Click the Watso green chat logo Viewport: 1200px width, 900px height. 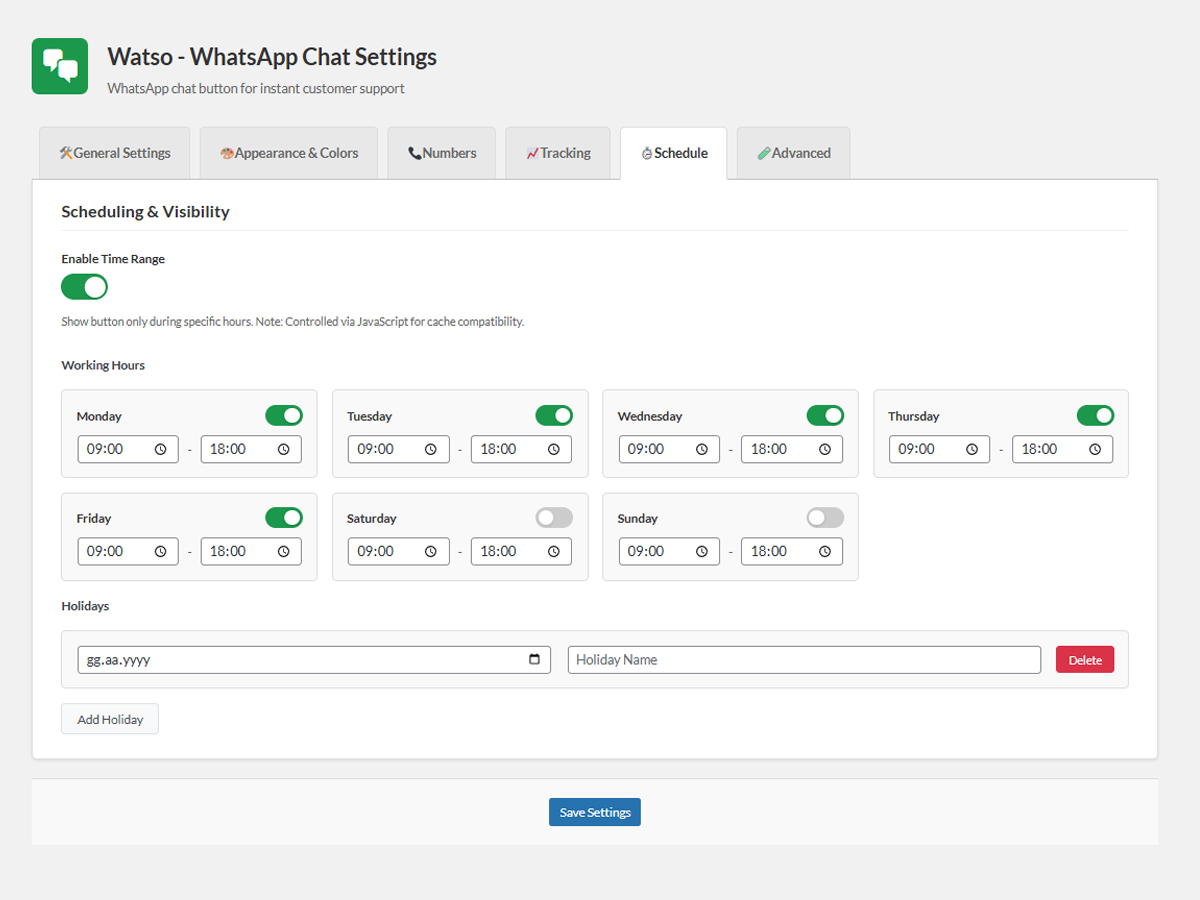tap(60, 66)
